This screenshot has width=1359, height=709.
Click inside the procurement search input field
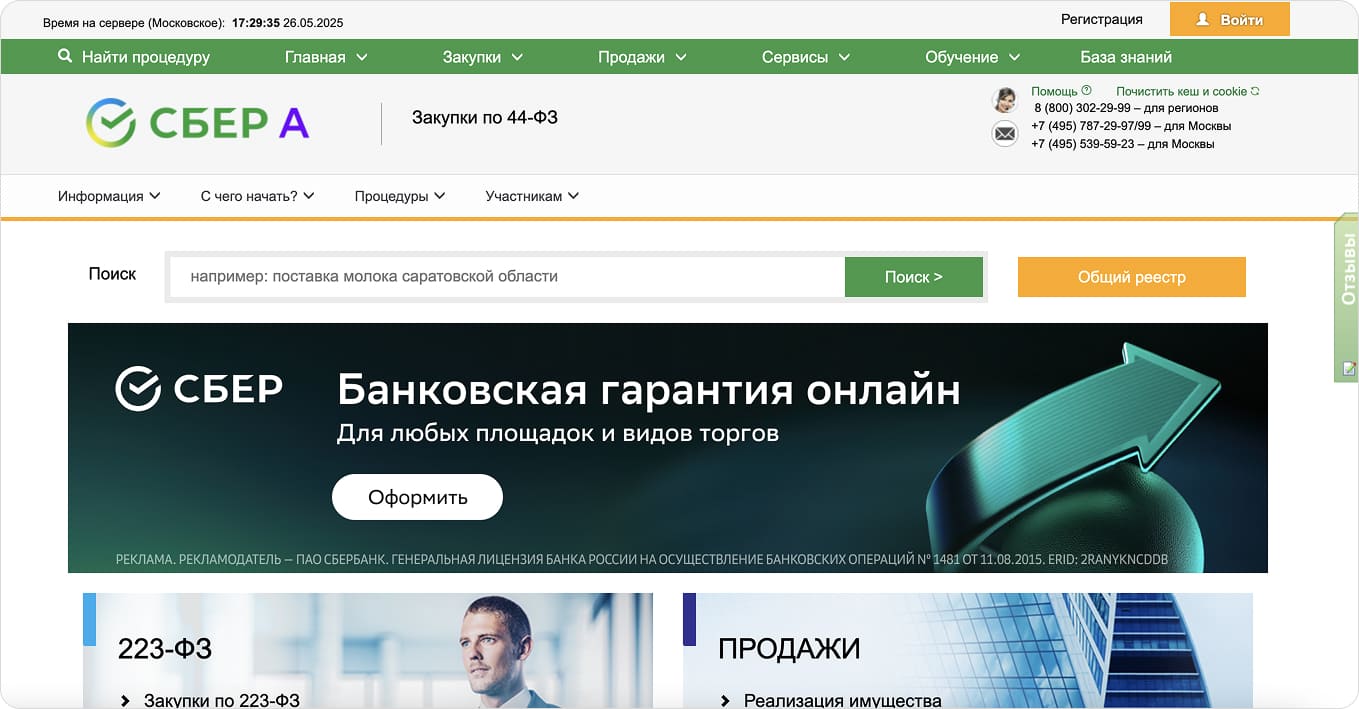click(500, 277)
